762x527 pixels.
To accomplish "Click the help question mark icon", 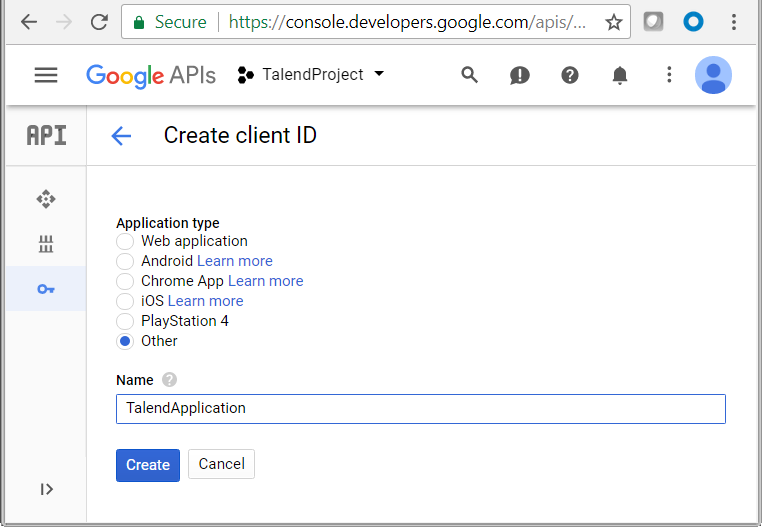I will tap(570, 75).
